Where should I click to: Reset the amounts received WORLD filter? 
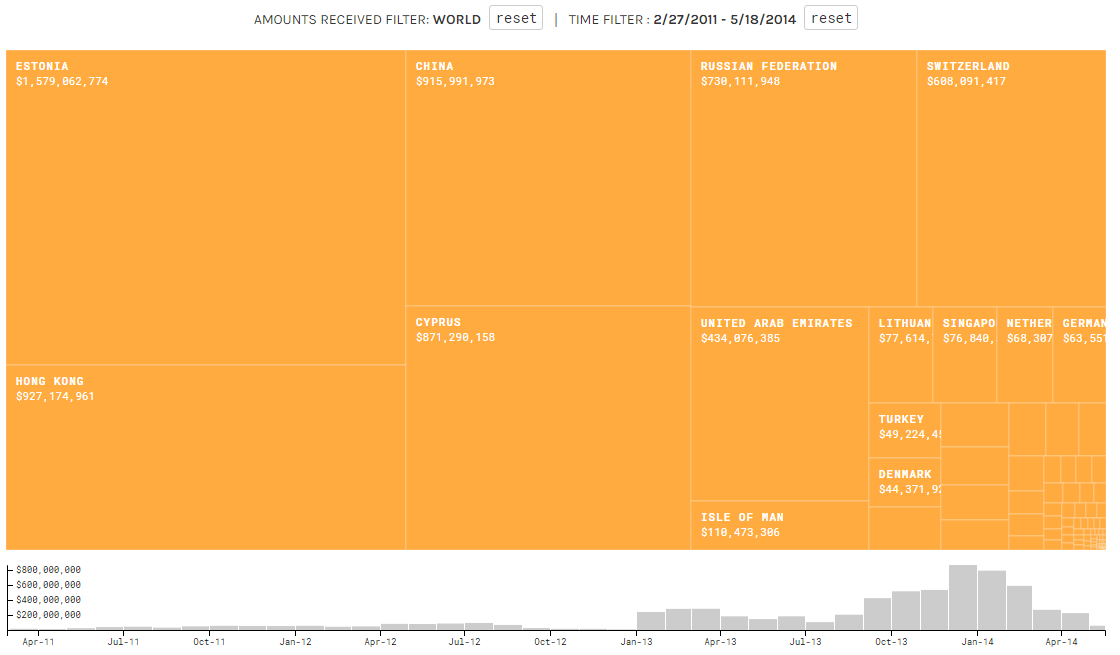515,19
